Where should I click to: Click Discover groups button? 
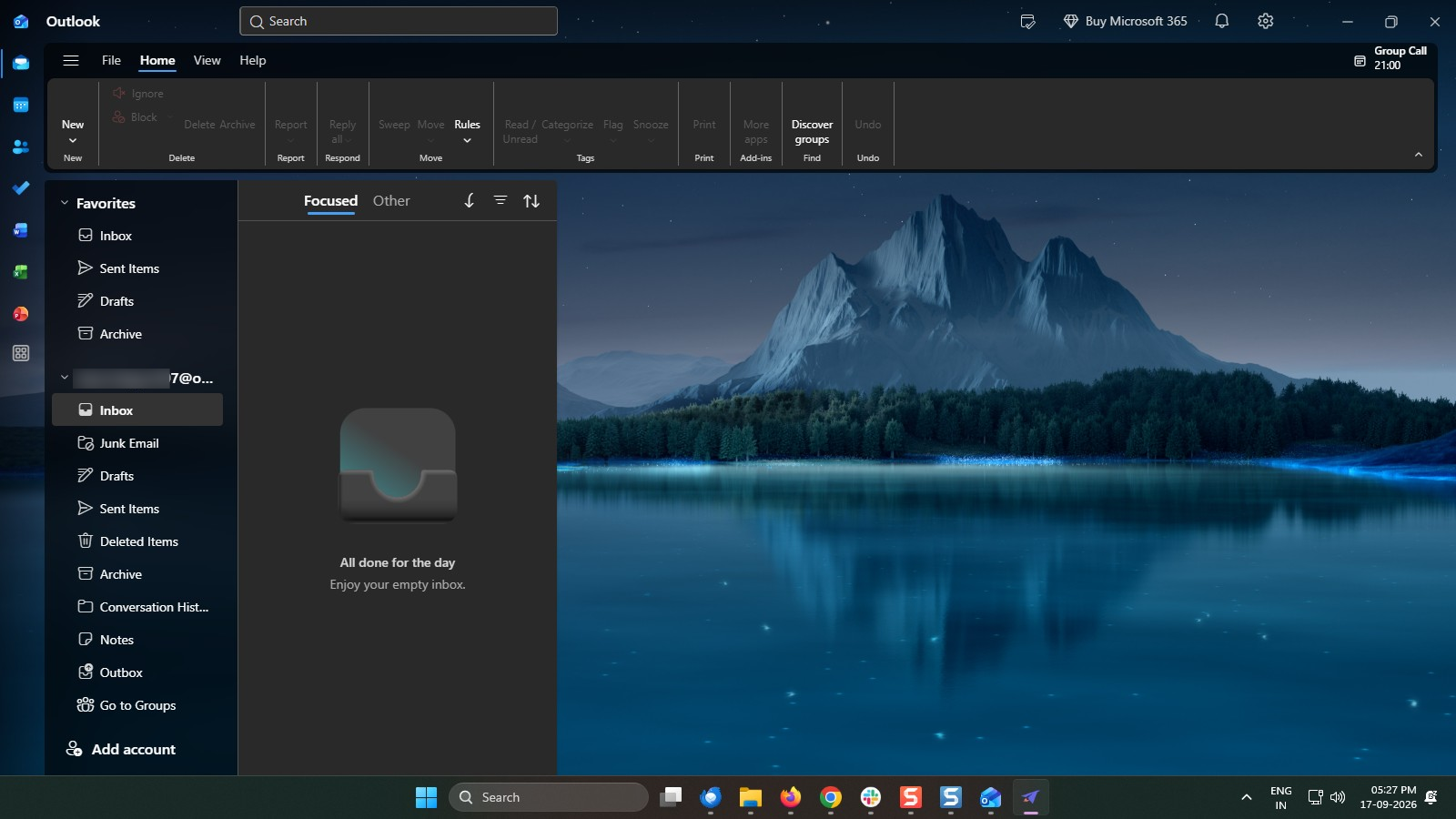coord(812,132)
